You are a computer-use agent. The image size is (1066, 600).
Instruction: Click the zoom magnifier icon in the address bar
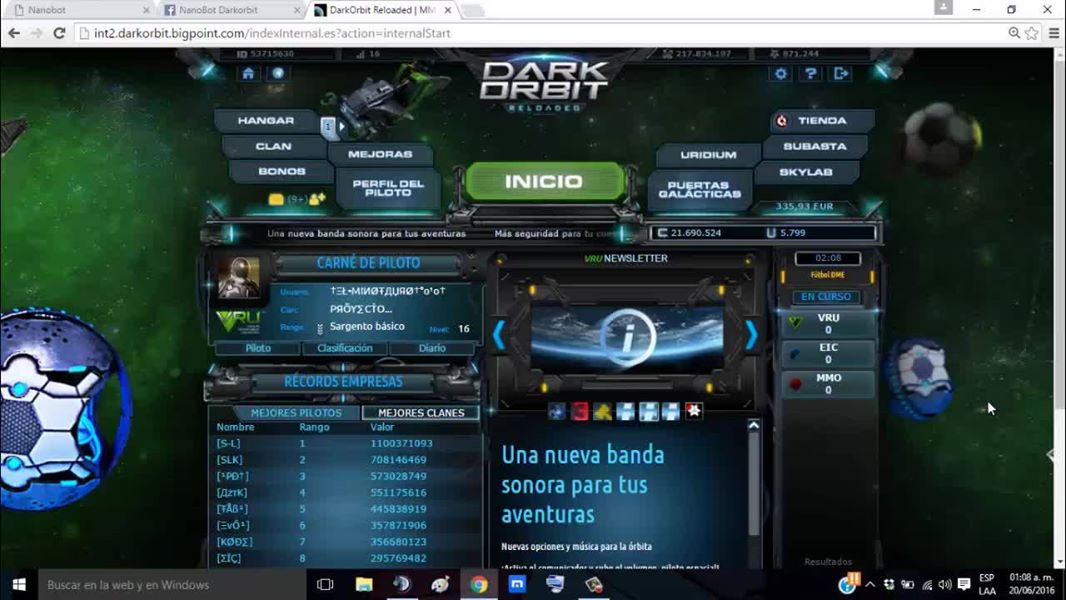(x=1014, y=33)
